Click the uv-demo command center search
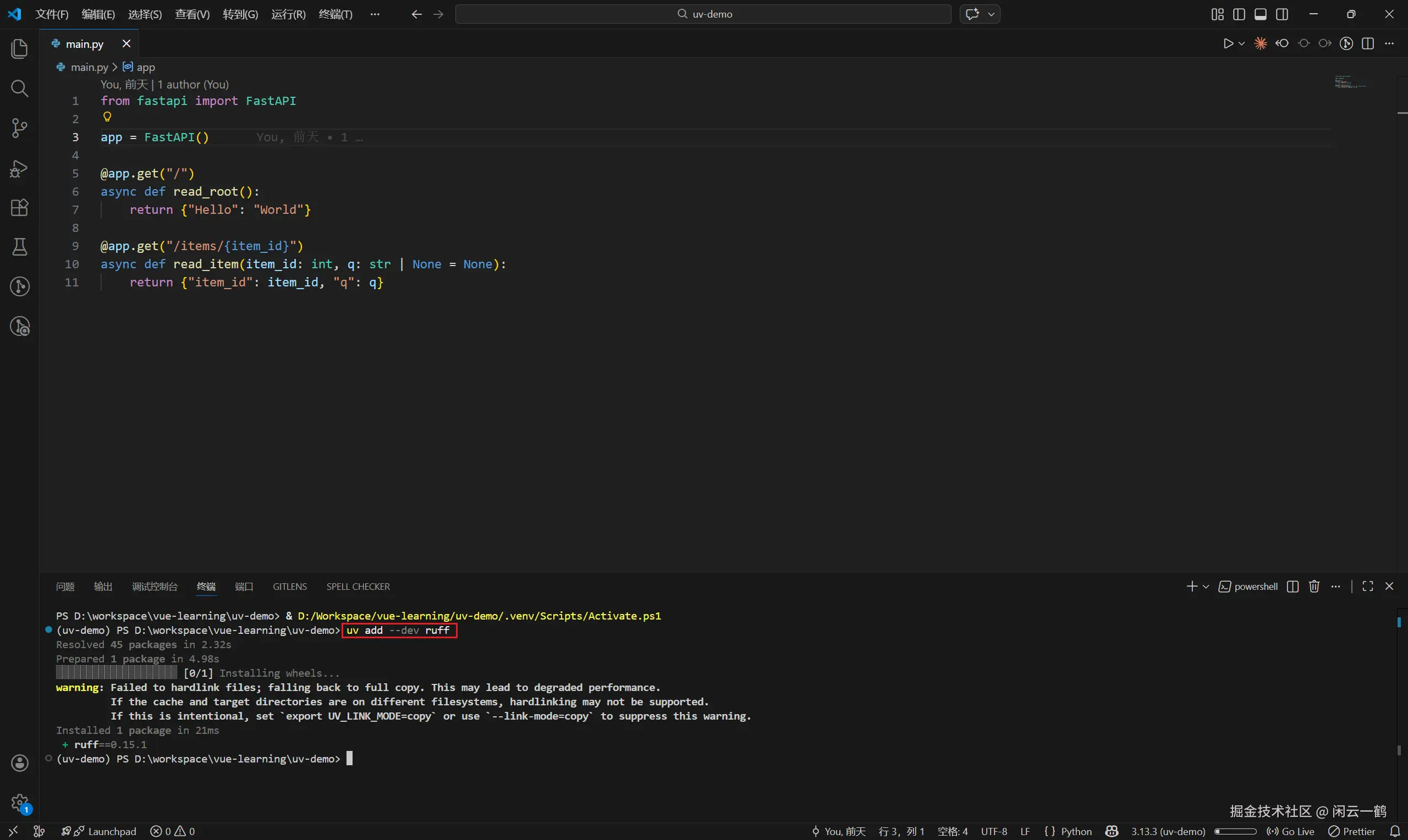Viewport: 1408px width, 840px height. 703,14
